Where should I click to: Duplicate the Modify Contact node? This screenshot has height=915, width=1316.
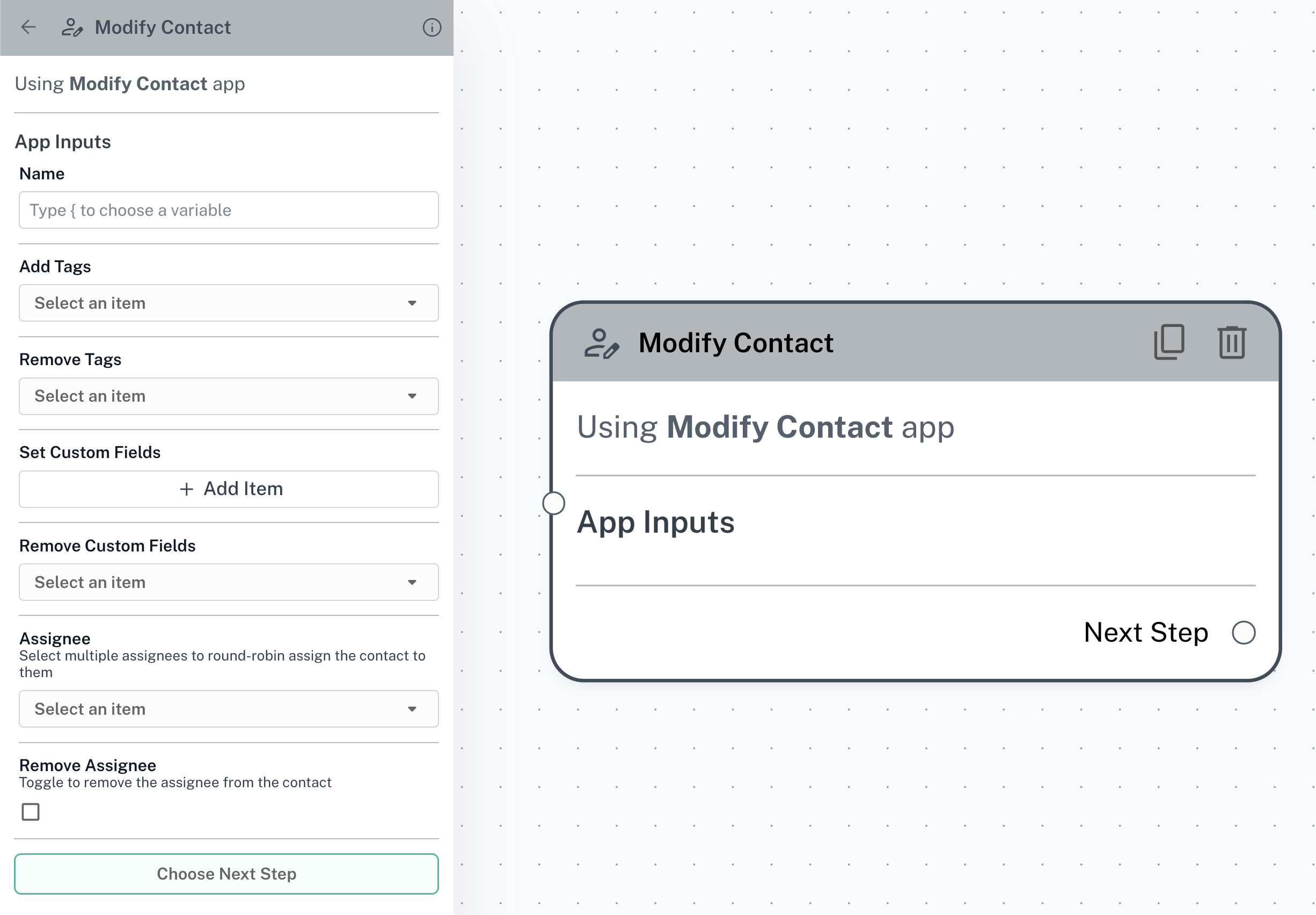click(x=1169, y=342)
